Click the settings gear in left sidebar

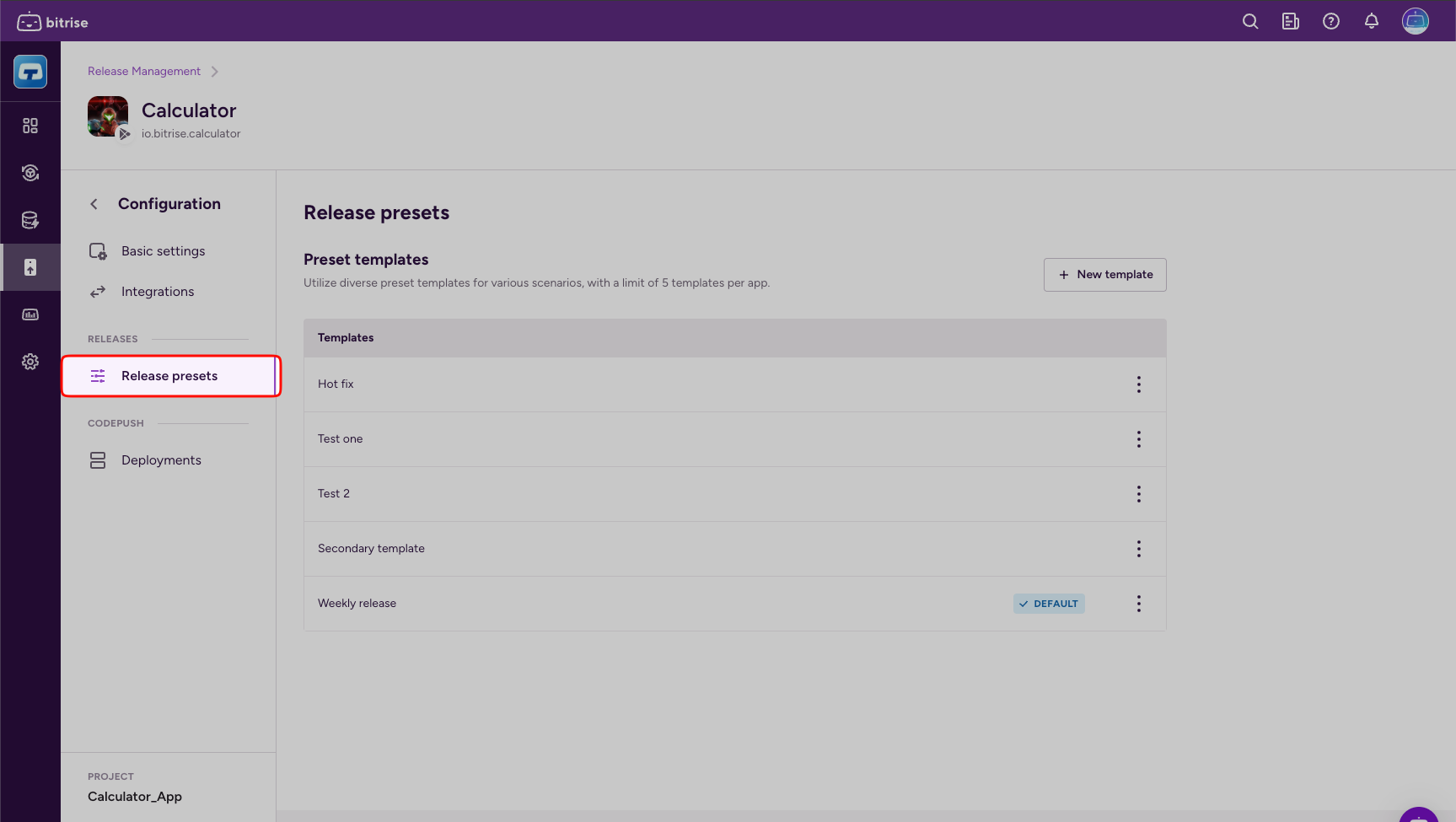click(x=30, y=362)
